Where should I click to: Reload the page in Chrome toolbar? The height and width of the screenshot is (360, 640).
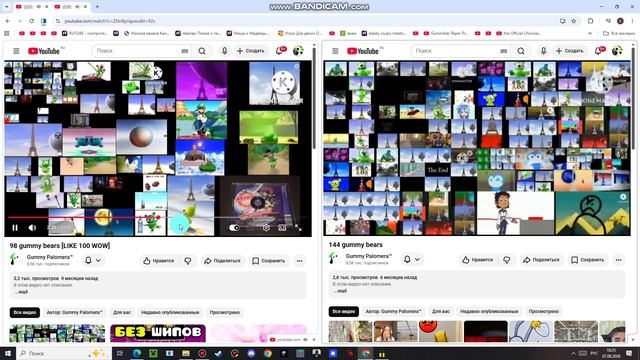tap(31, 21)
